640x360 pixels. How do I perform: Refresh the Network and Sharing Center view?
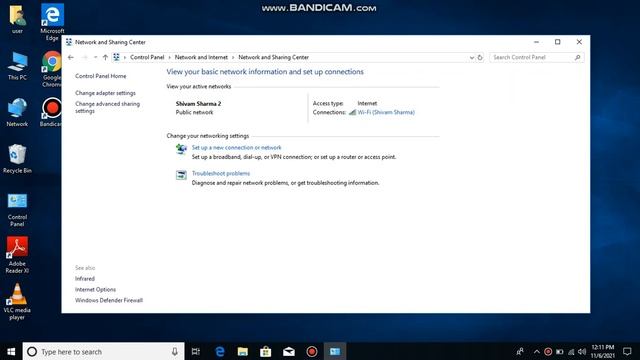[x=480, y=58]
